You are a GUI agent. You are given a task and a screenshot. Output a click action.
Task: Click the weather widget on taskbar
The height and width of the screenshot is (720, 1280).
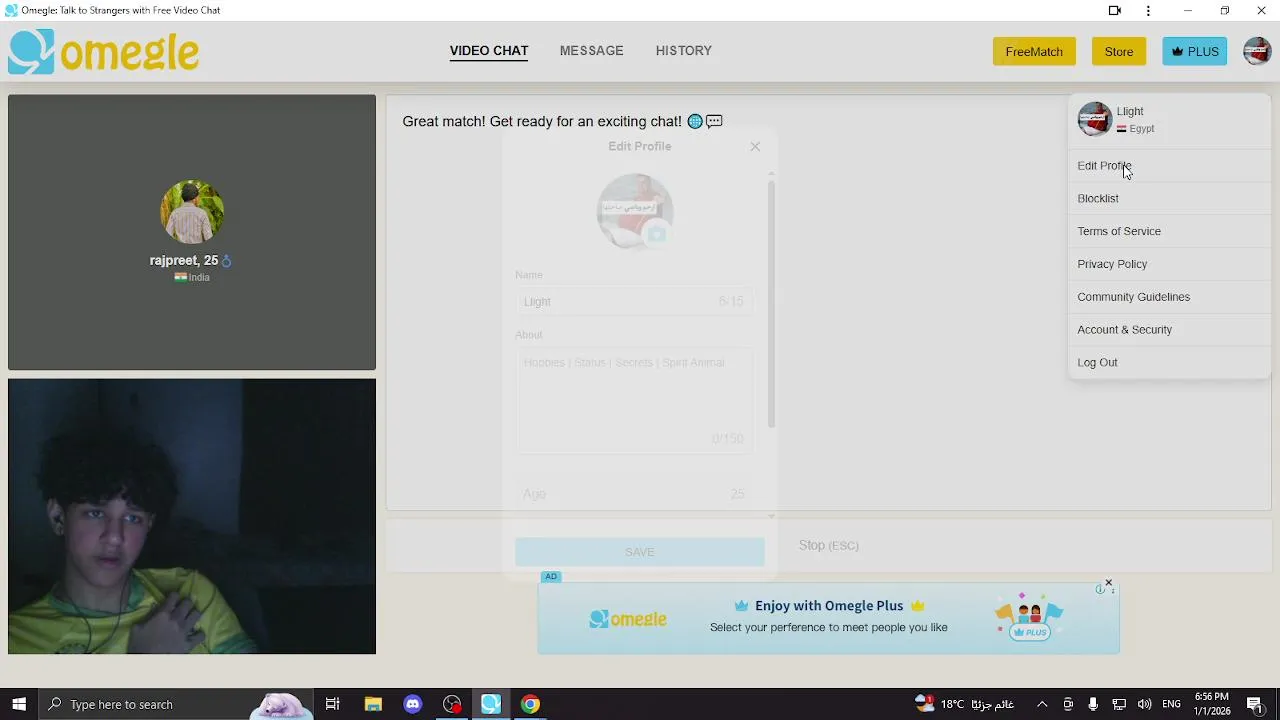pyautogui.click(x=964, y=704)
